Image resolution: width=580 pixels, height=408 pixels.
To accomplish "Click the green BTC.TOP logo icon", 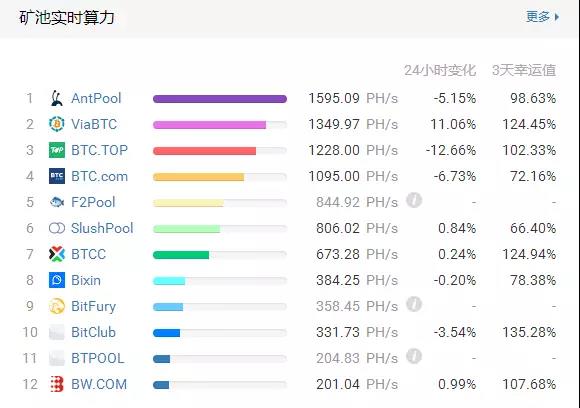I will click(x=57, y=150).
